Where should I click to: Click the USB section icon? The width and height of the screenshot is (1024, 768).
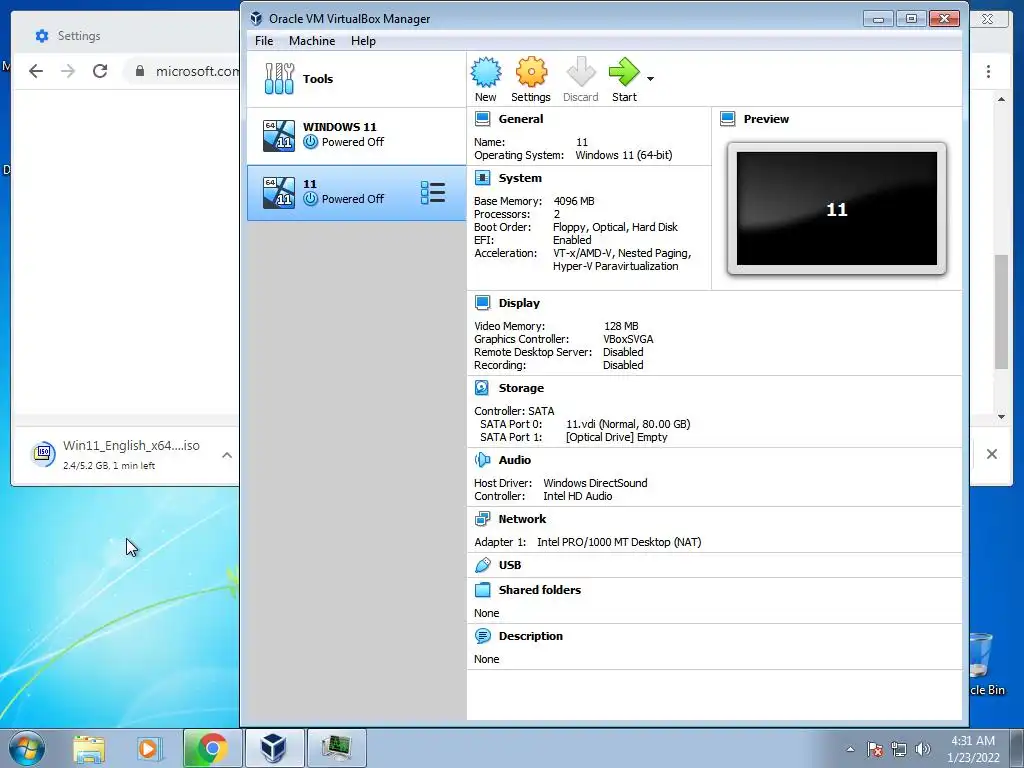[x=483, y=565]
